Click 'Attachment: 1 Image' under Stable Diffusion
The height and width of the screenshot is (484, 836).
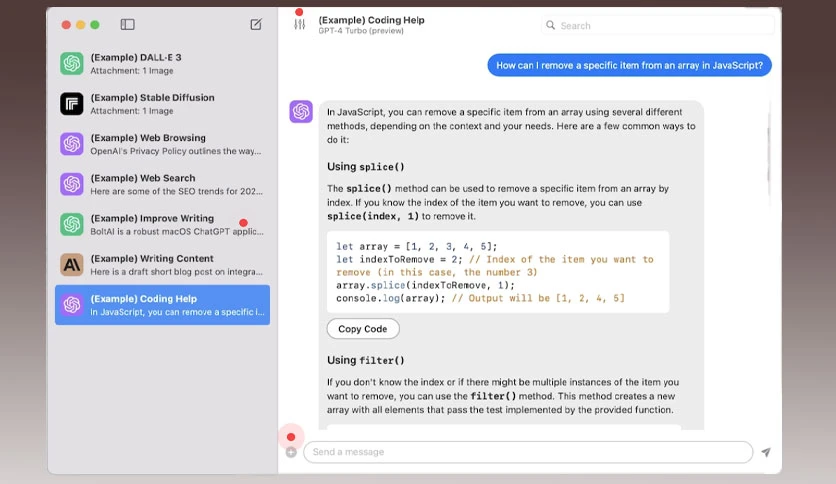[x=132, y=111]
